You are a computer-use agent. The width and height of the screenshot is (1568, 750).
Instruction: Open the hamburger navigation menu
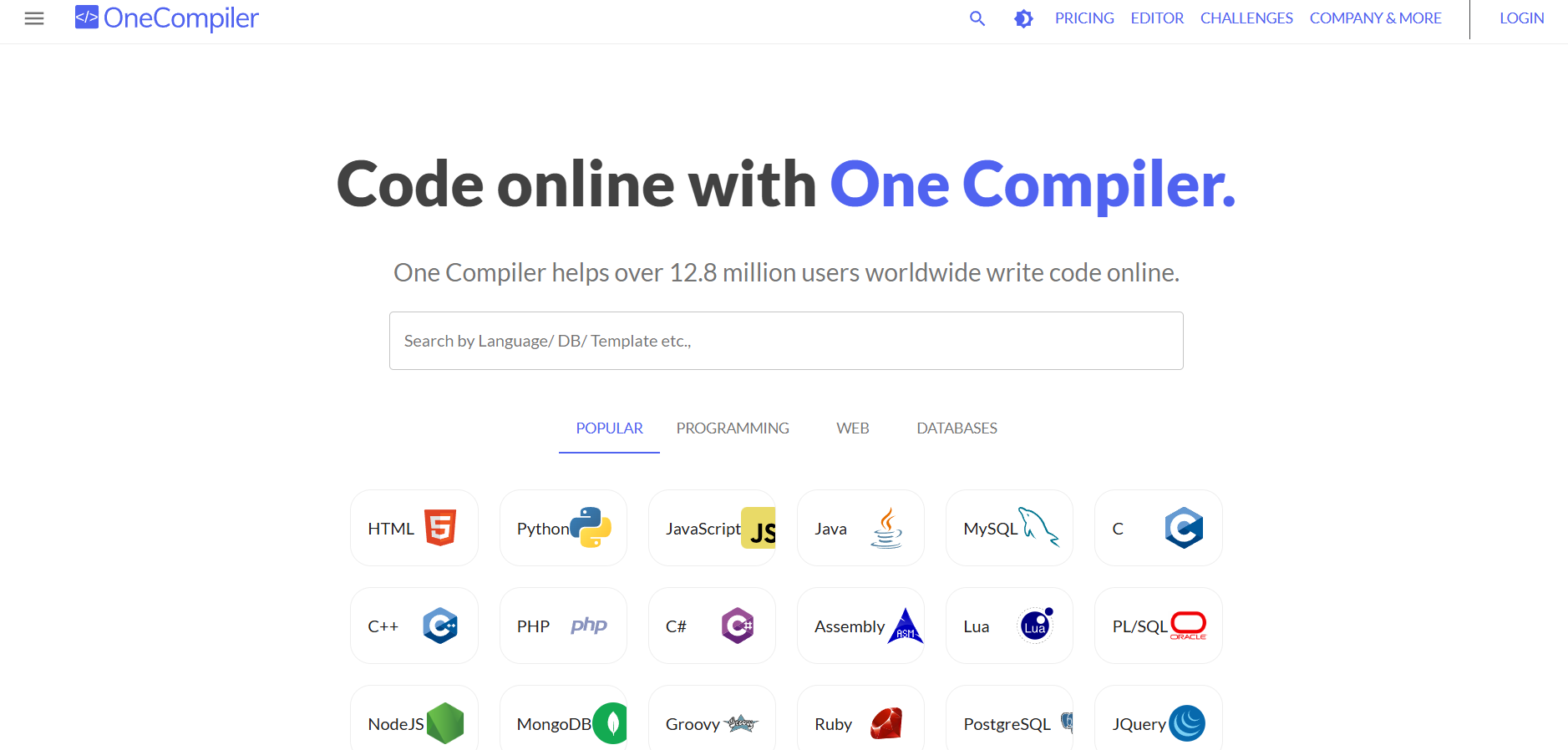[34, 18]
